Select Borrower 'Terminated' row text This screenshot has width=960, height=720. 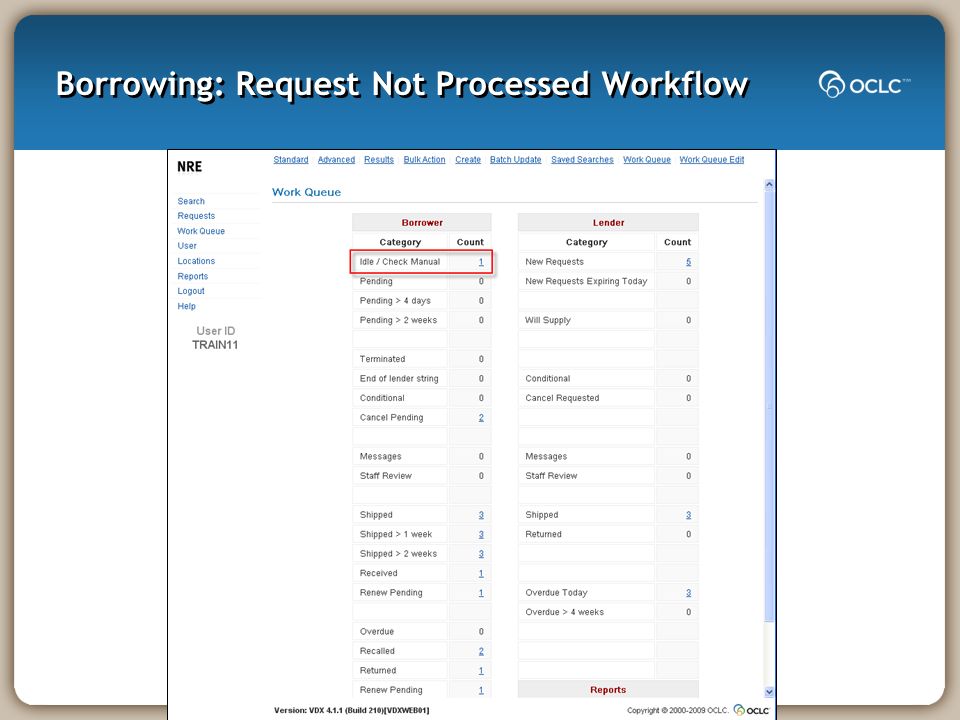(x=383, y=359)
